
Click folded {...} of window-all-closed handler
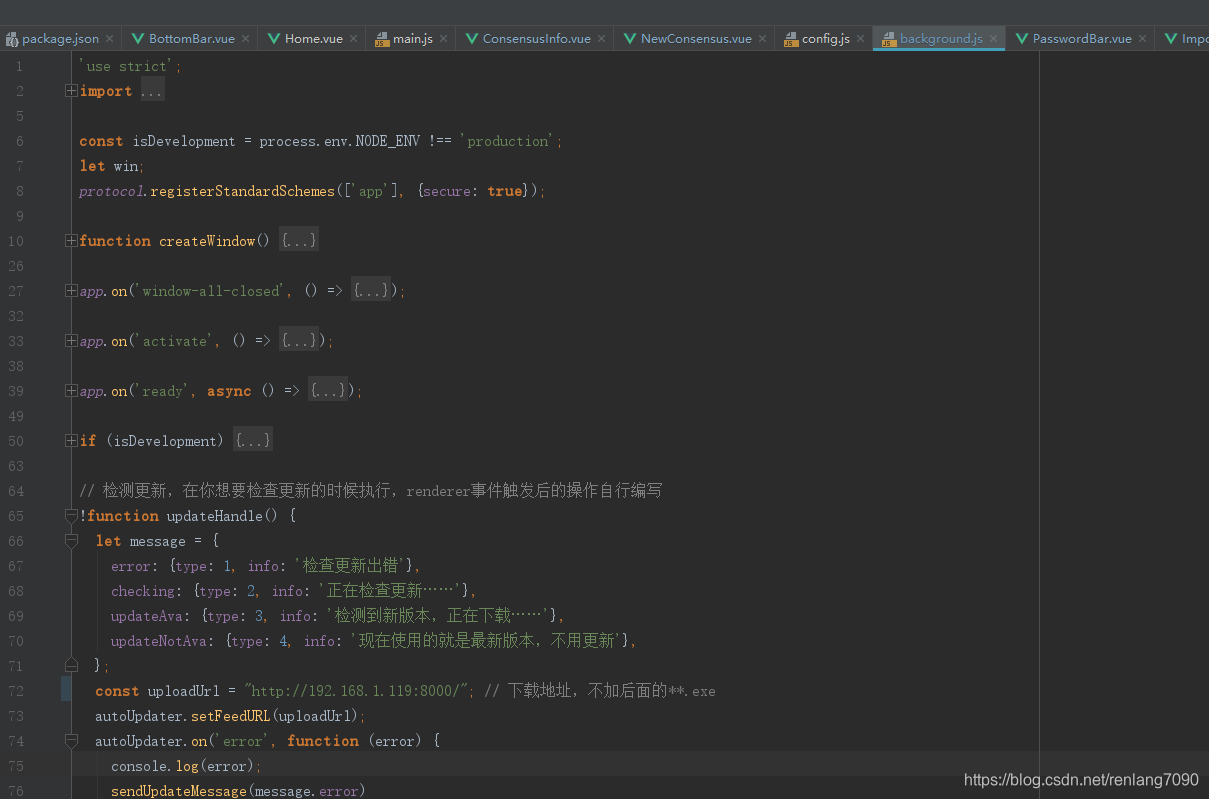[371, 291]
